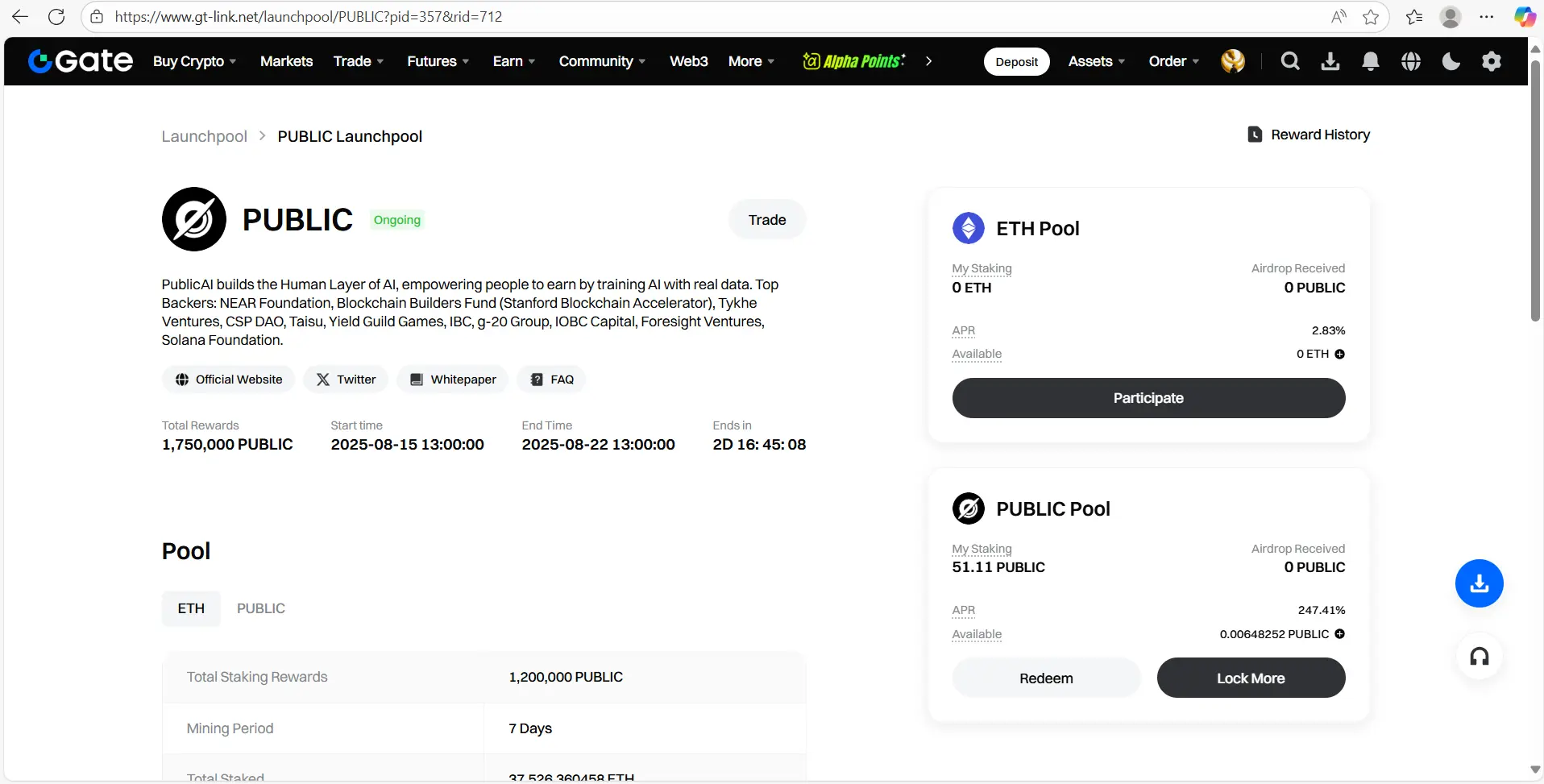
Task: Open the headset customer support button
Action: [x=1480, y=657]
